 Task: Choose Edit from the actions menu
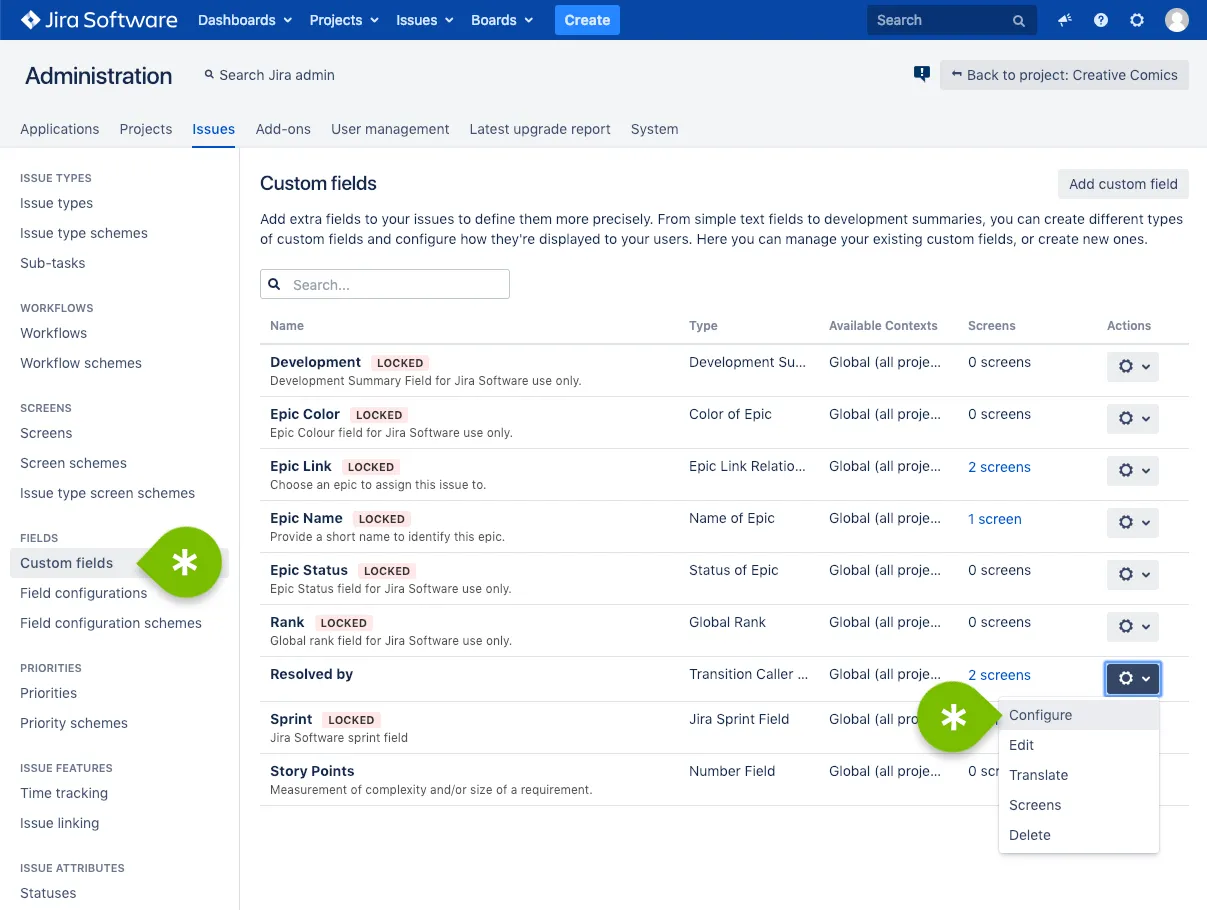tap(1079, 745)
